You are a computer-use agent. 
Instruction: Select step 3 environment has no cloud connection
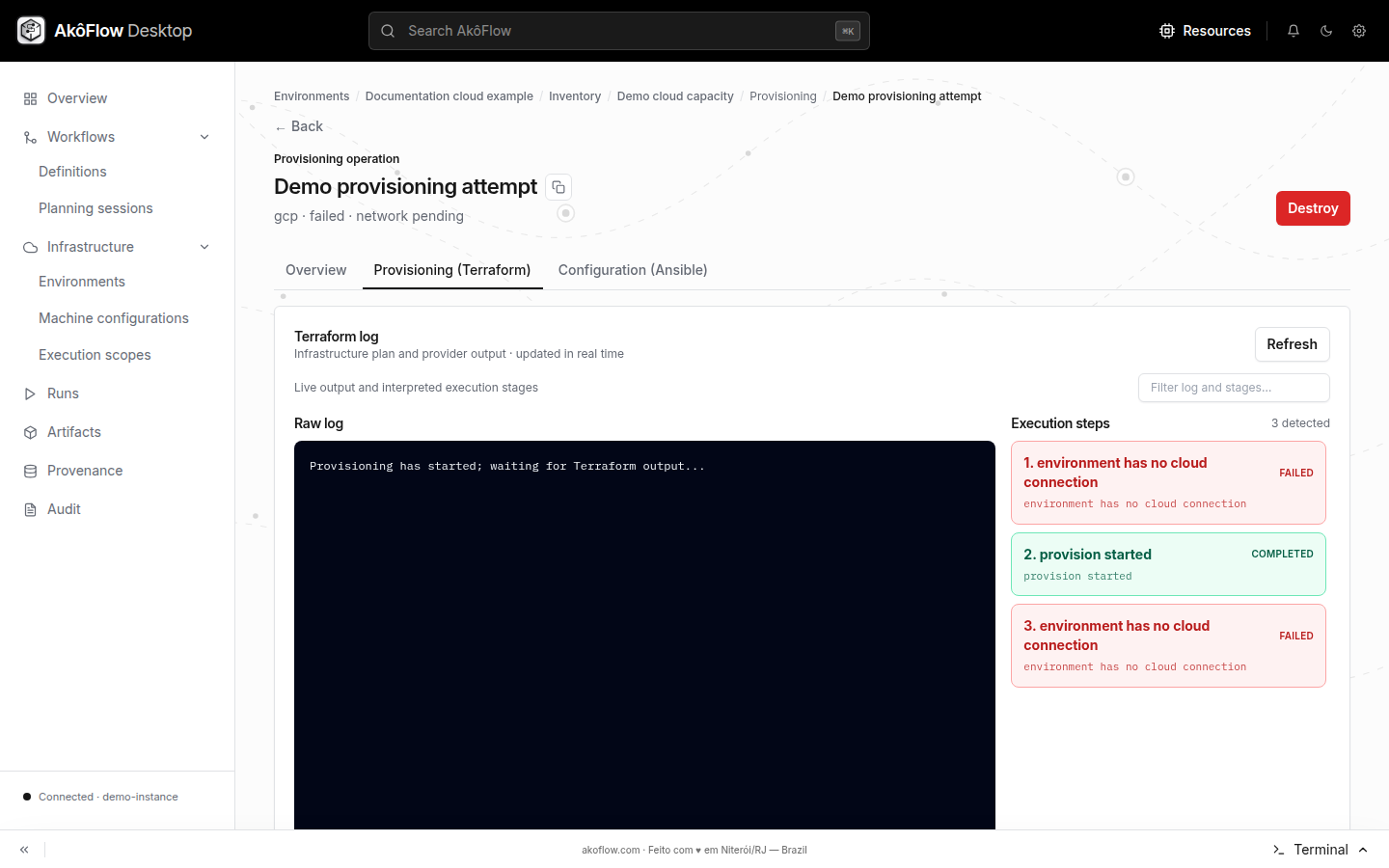pyautogui.click(x=1168, y=646)
